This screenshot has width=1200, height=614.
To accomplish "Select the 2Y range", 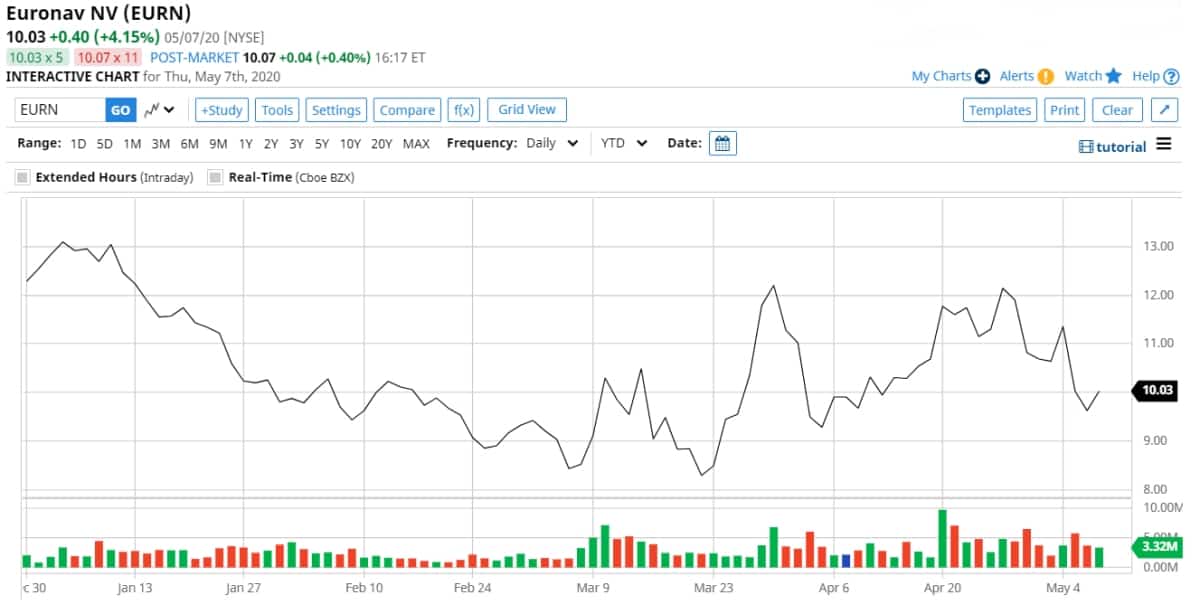I will point(271,144).
